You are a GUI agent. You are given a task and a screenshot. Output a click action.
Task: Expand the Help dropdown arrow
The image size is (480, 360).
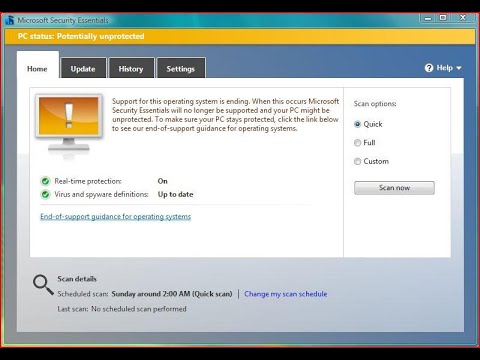tap(459, 68)
